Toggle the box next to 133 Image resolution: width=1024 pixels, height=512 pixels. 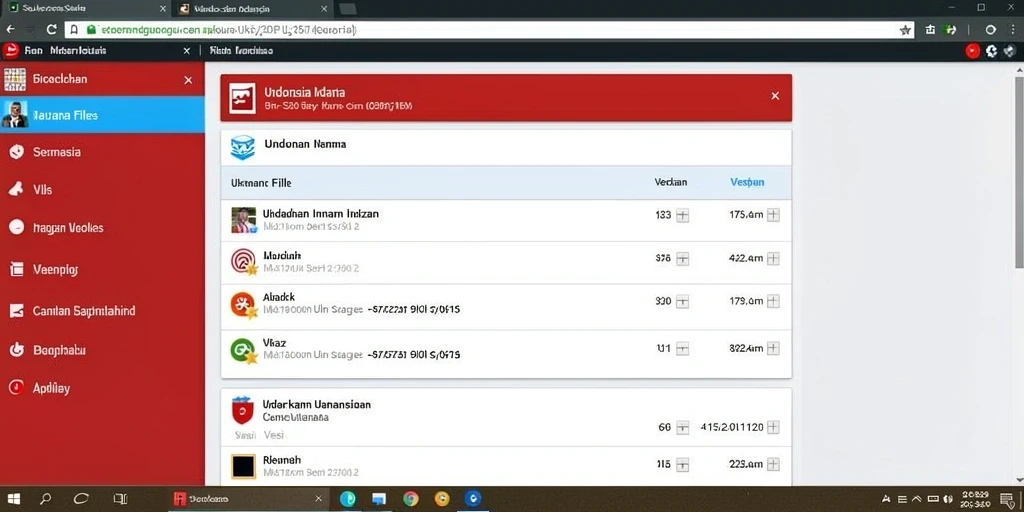tap(682, 216)
